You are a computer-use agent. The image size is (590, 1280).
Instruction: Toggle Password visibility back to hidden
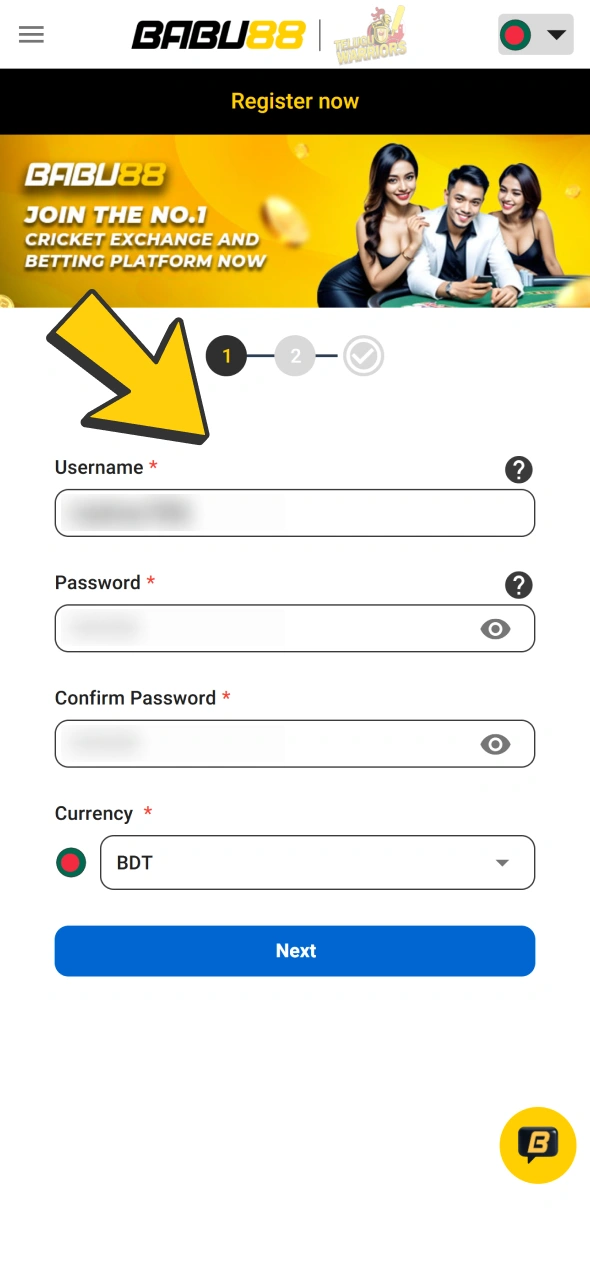pos(495,629)
